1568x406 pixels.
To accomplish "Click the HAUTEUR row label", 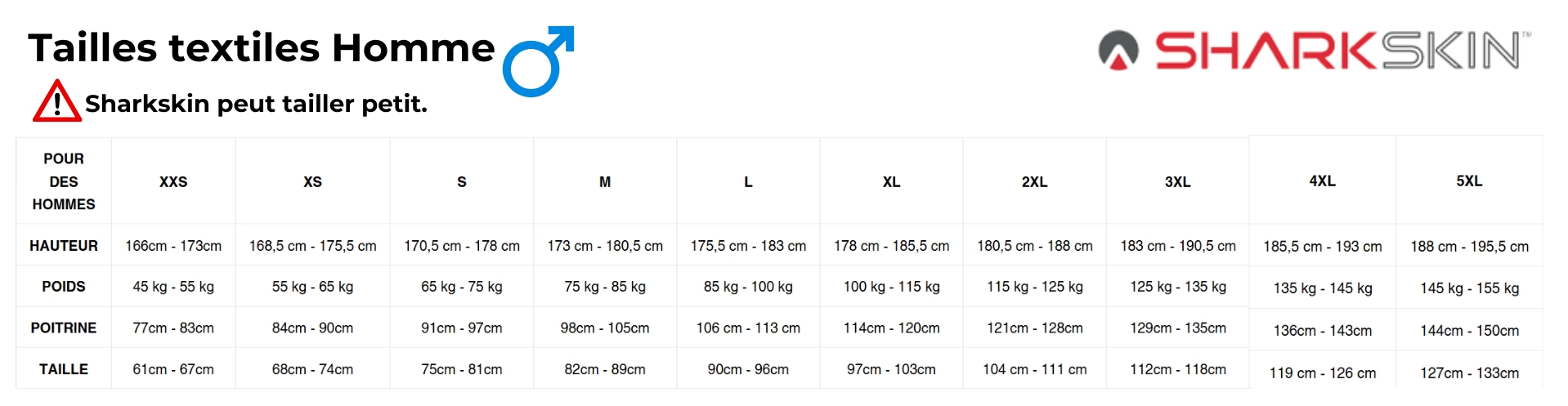I will click(64, 245).
